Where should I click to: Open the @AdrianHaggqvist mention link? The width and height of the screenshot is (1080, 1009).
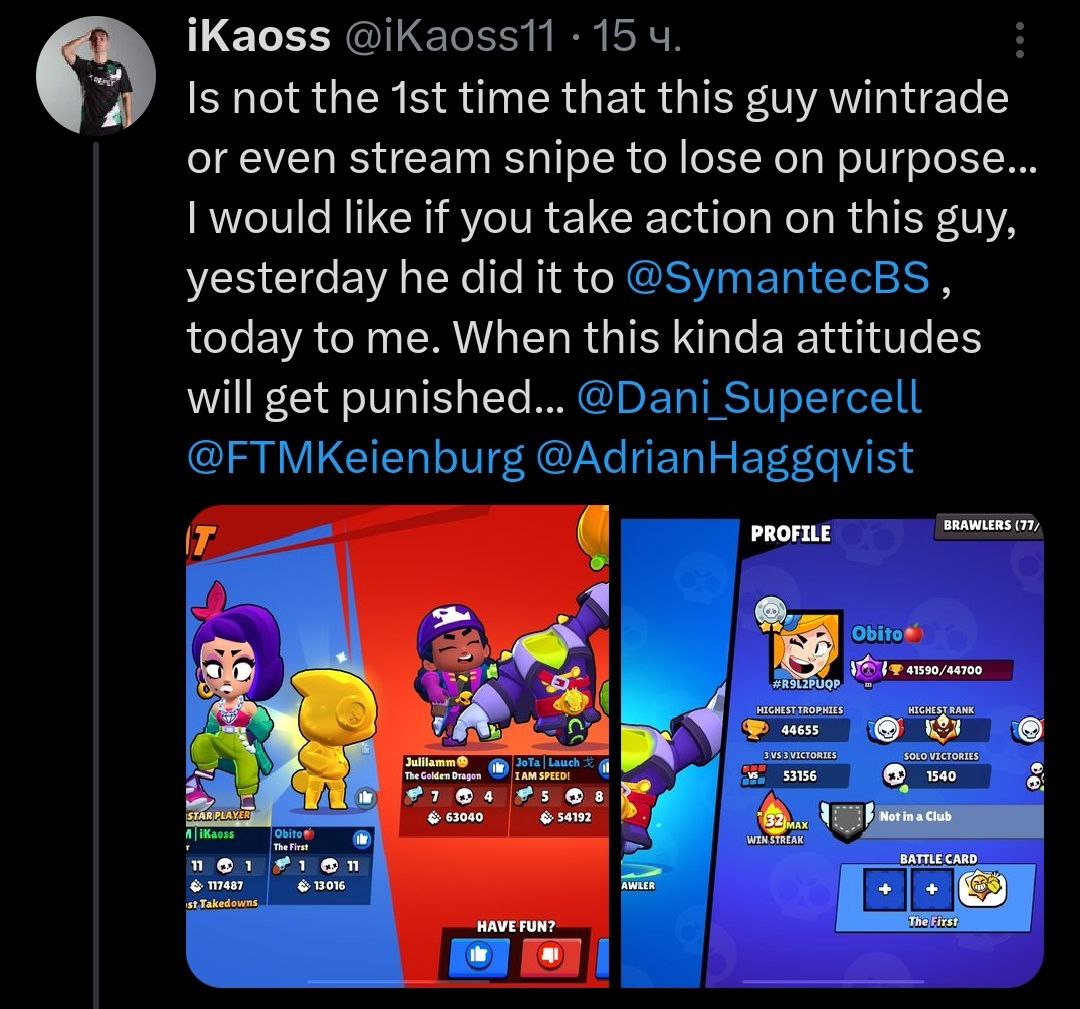click(x=725, y=458)
